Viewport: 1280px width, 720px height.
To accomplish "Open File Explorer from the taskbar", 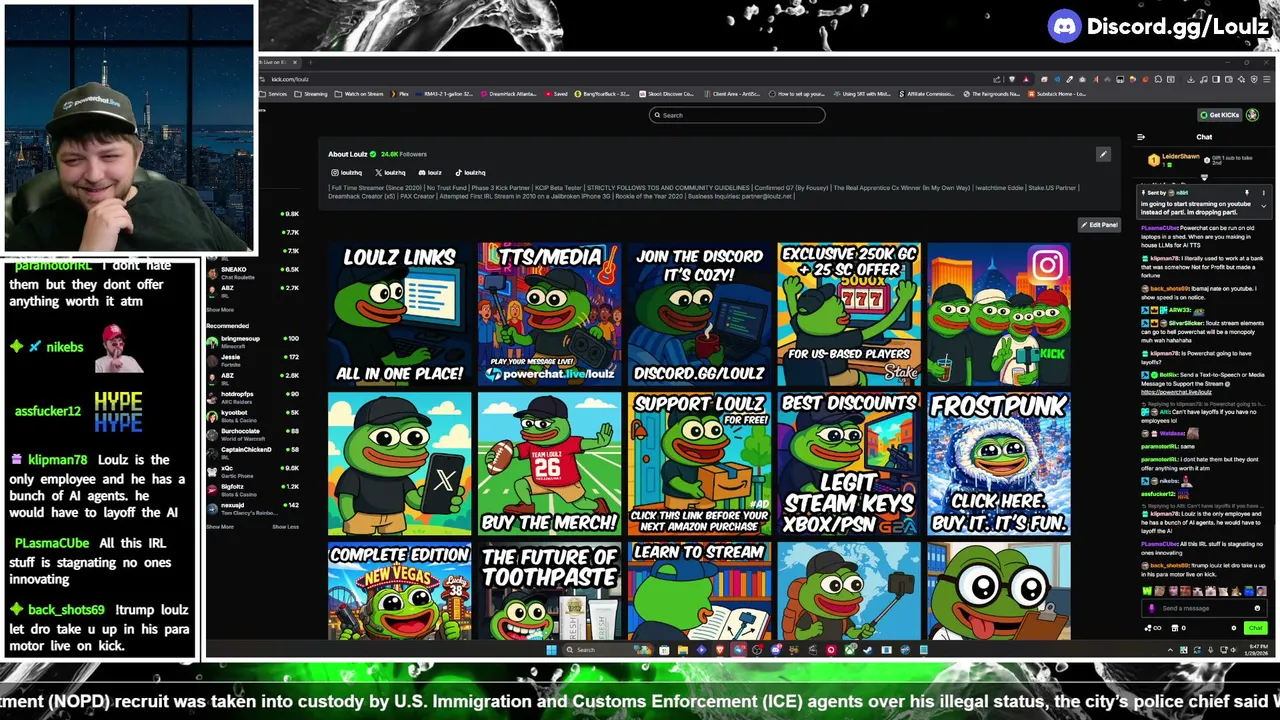I will (683, 650).
